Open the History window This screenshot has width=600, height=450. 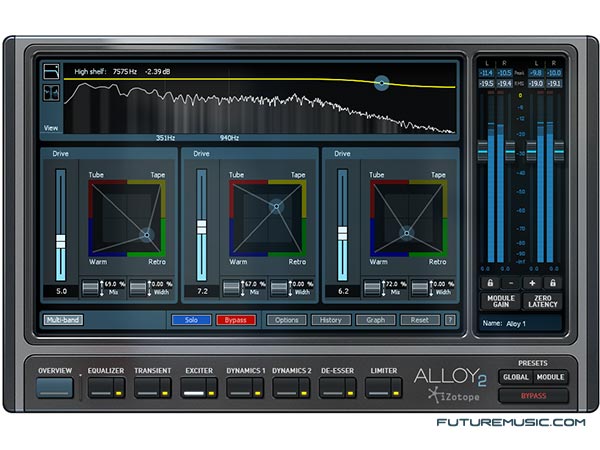(x=331, y=320)
